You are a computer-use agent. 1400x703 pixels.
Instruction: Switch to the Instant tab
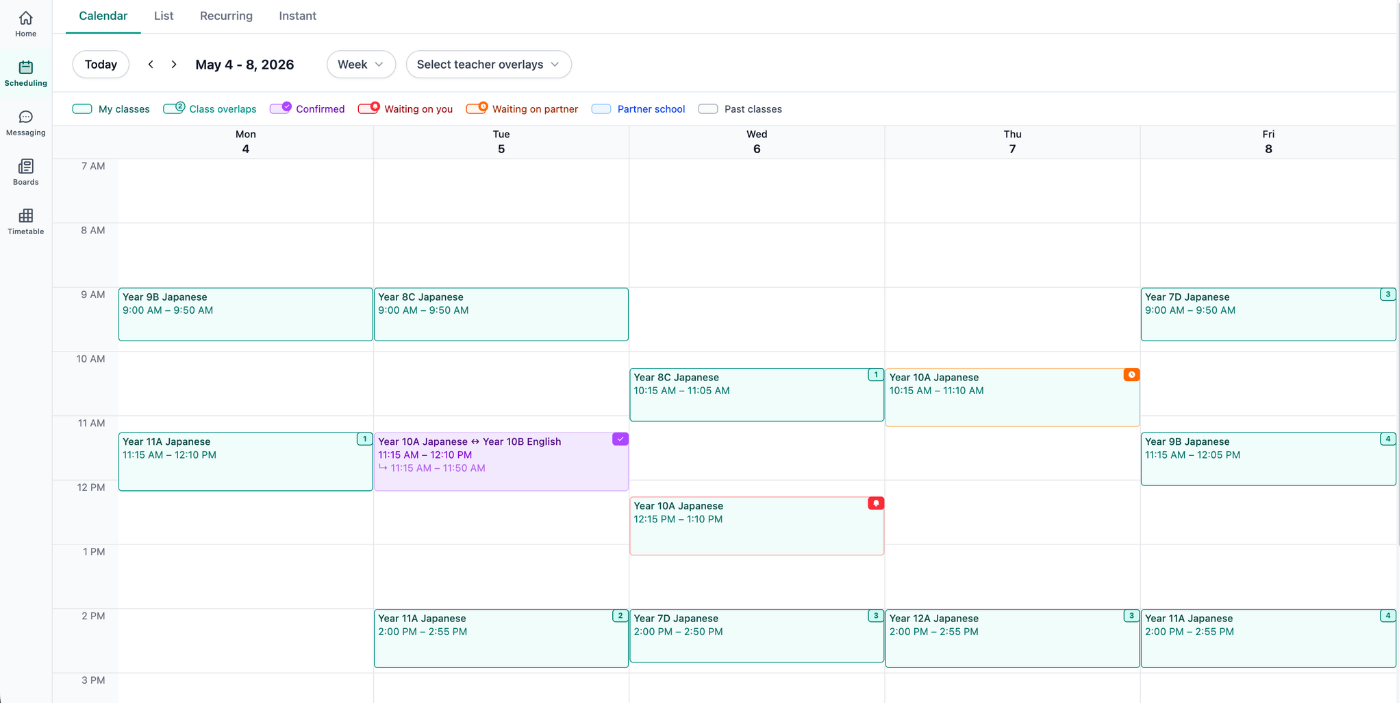coord(298,16)
